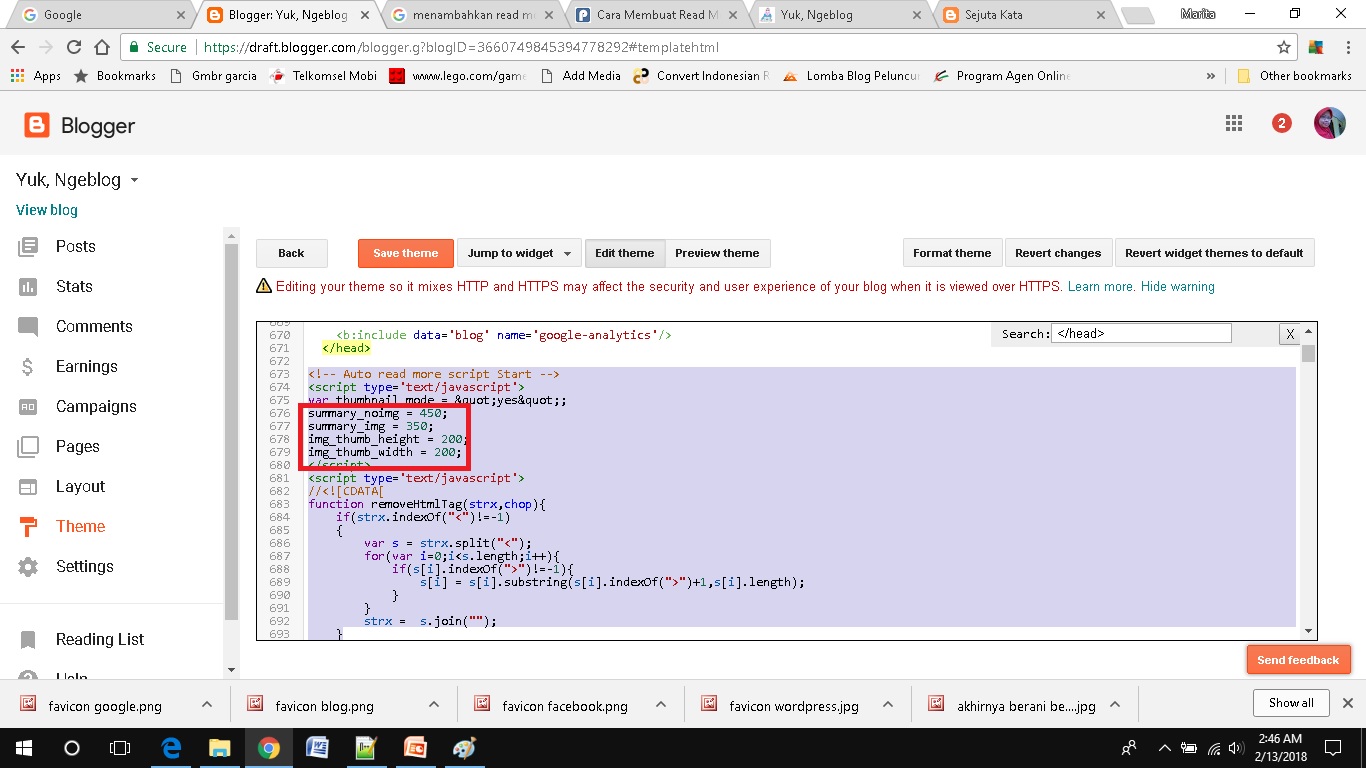This screenshot has width=1366, height=768.
Task: Open the Task View taskbar icon
Action: point(120,748)
